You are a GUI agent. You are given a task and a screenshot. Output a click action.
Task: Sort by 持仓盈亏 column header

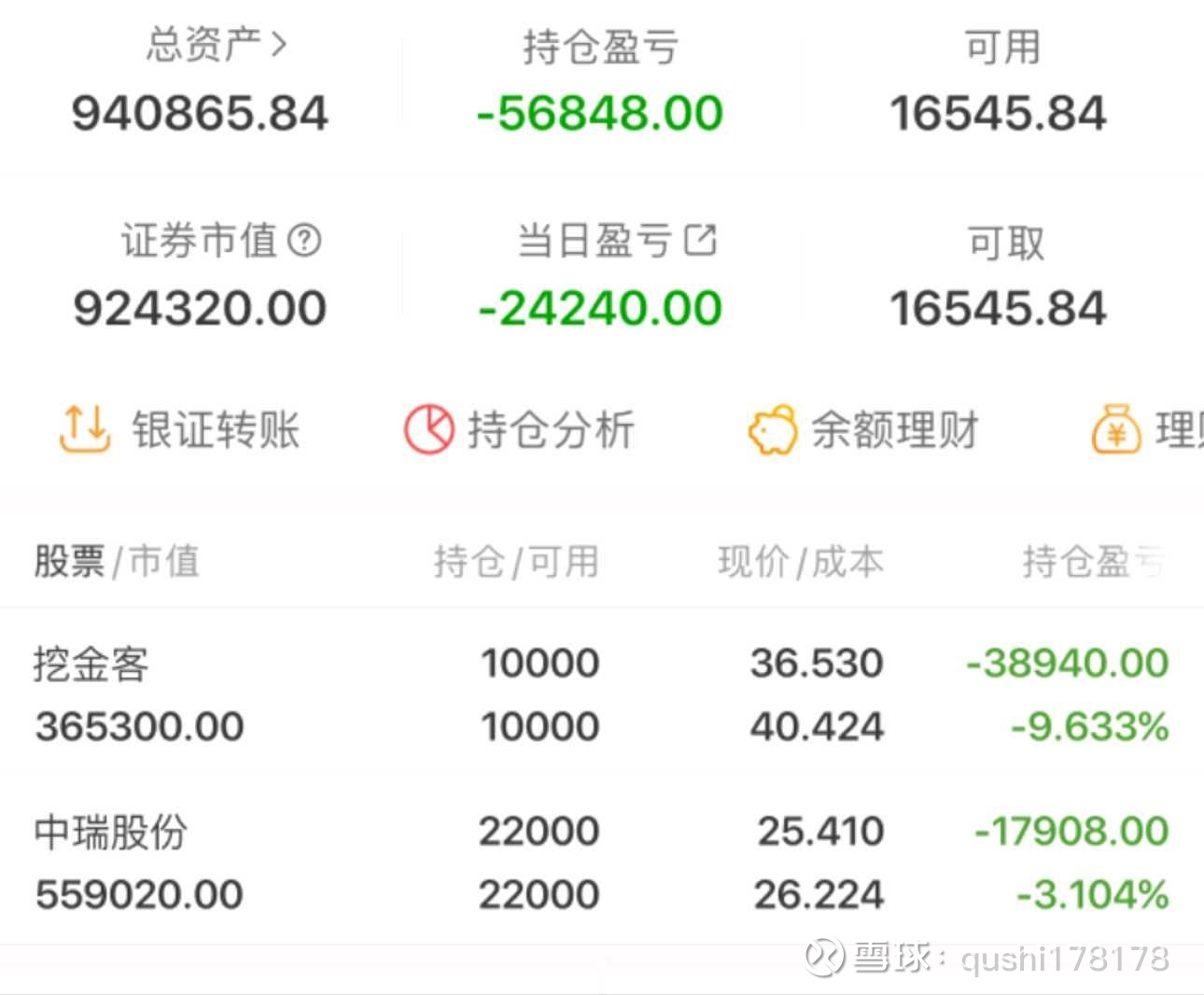pyautogui.click(x=1092, y=561)
